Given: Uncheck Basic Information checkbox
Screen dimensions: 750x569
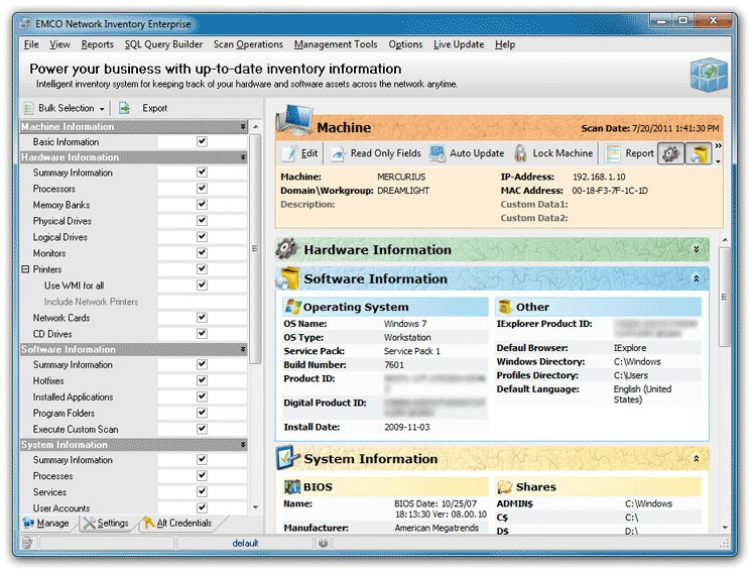Looking at the screenshot, I should click(202, 141).
